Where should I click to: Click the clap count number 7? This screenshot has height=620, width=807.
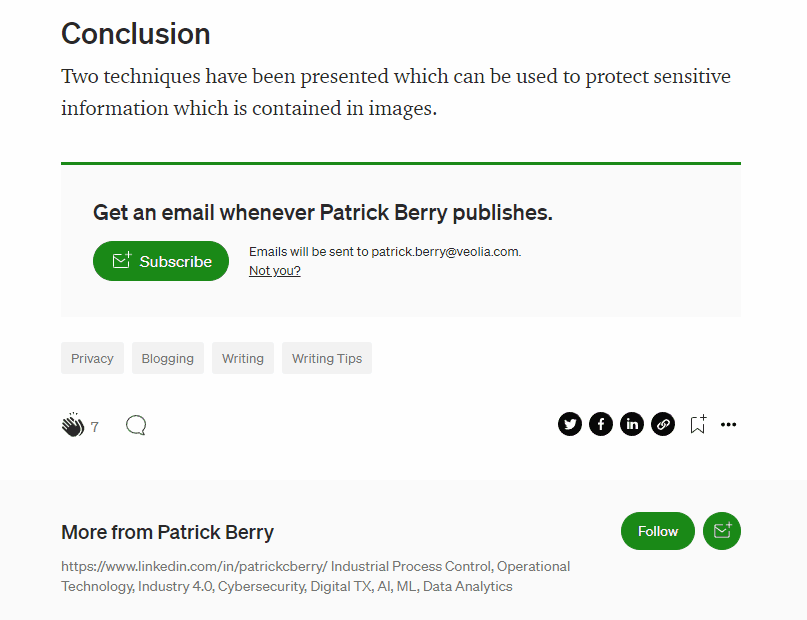coord(95,427)
